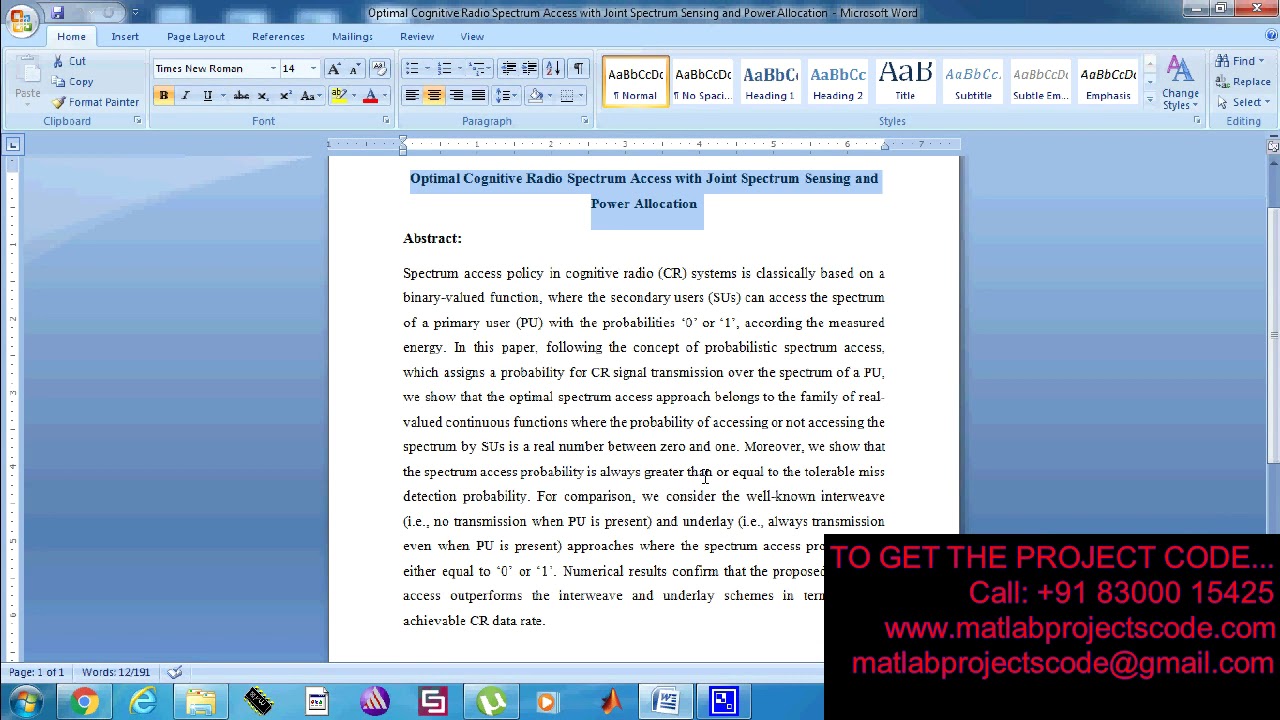Viewport: 1280px width, 720px height.
Task: Expand the Change Styles menu
Action: [x=1180, y=85]
